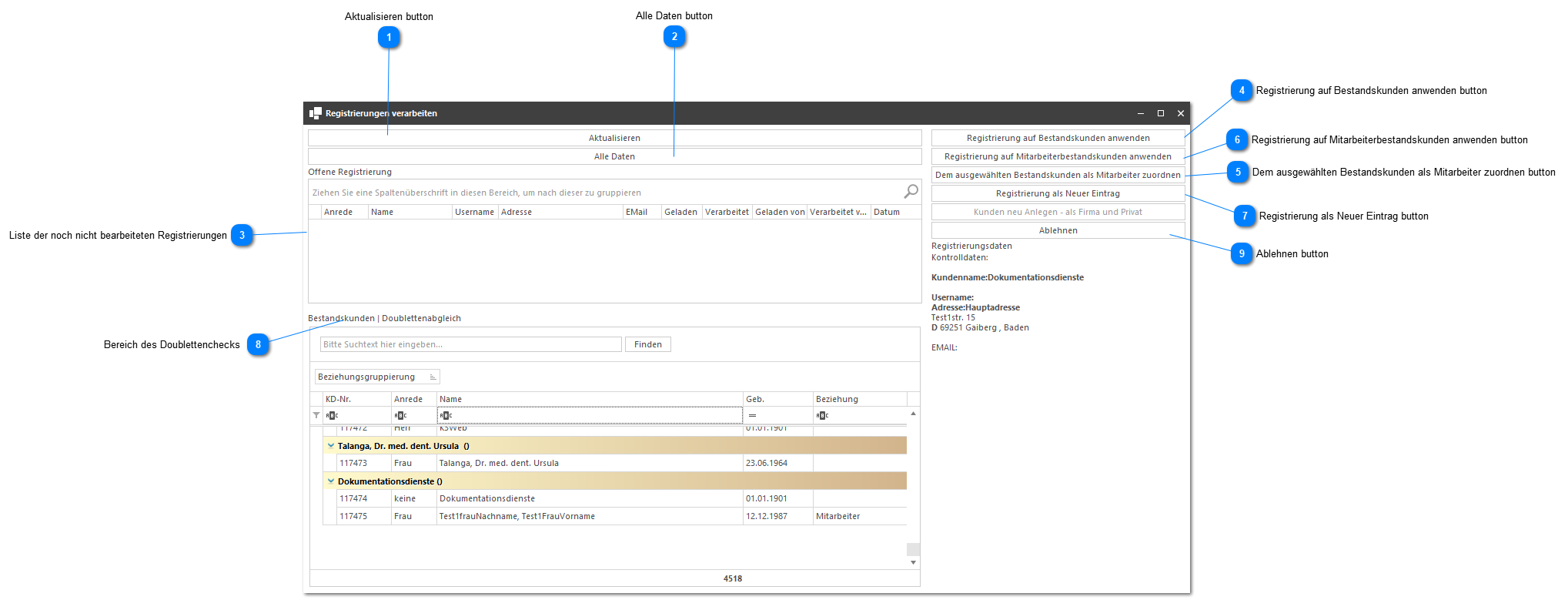Viewport: 1568px width, 600px height.
Task: Click Registrierung als Neuer Eintrag
Action: click(x=1058, y=193)
